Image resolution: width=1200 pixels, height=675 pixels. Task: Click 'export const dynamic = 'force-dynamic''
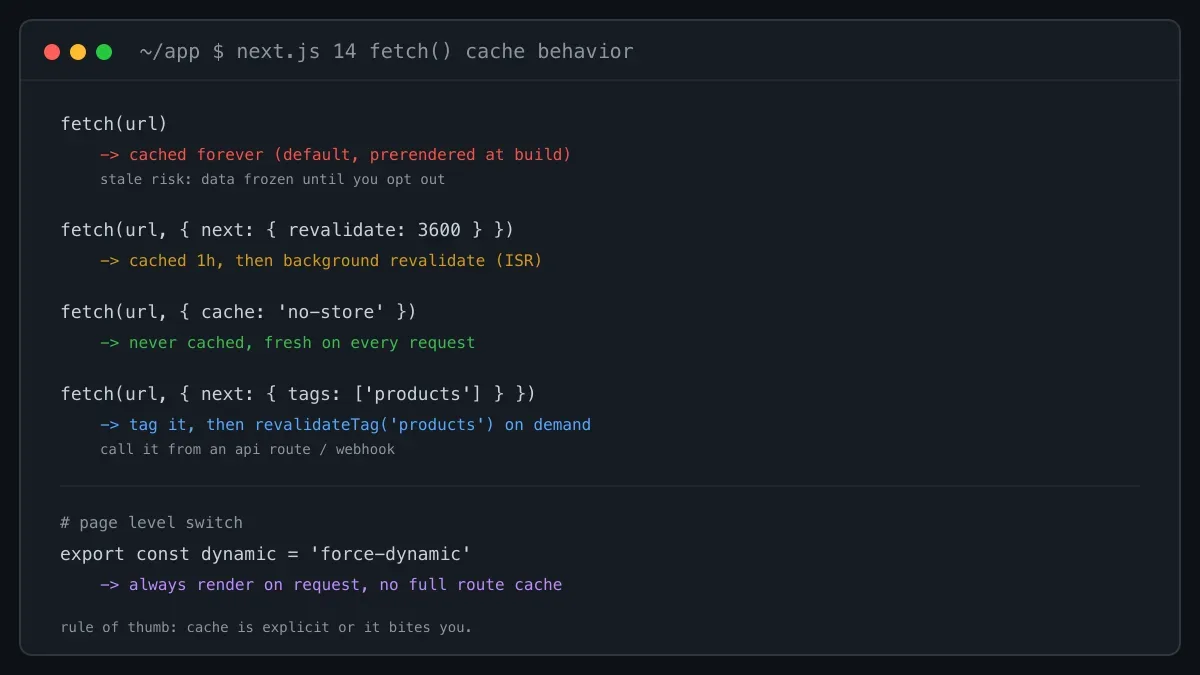[x=265, y=554]
